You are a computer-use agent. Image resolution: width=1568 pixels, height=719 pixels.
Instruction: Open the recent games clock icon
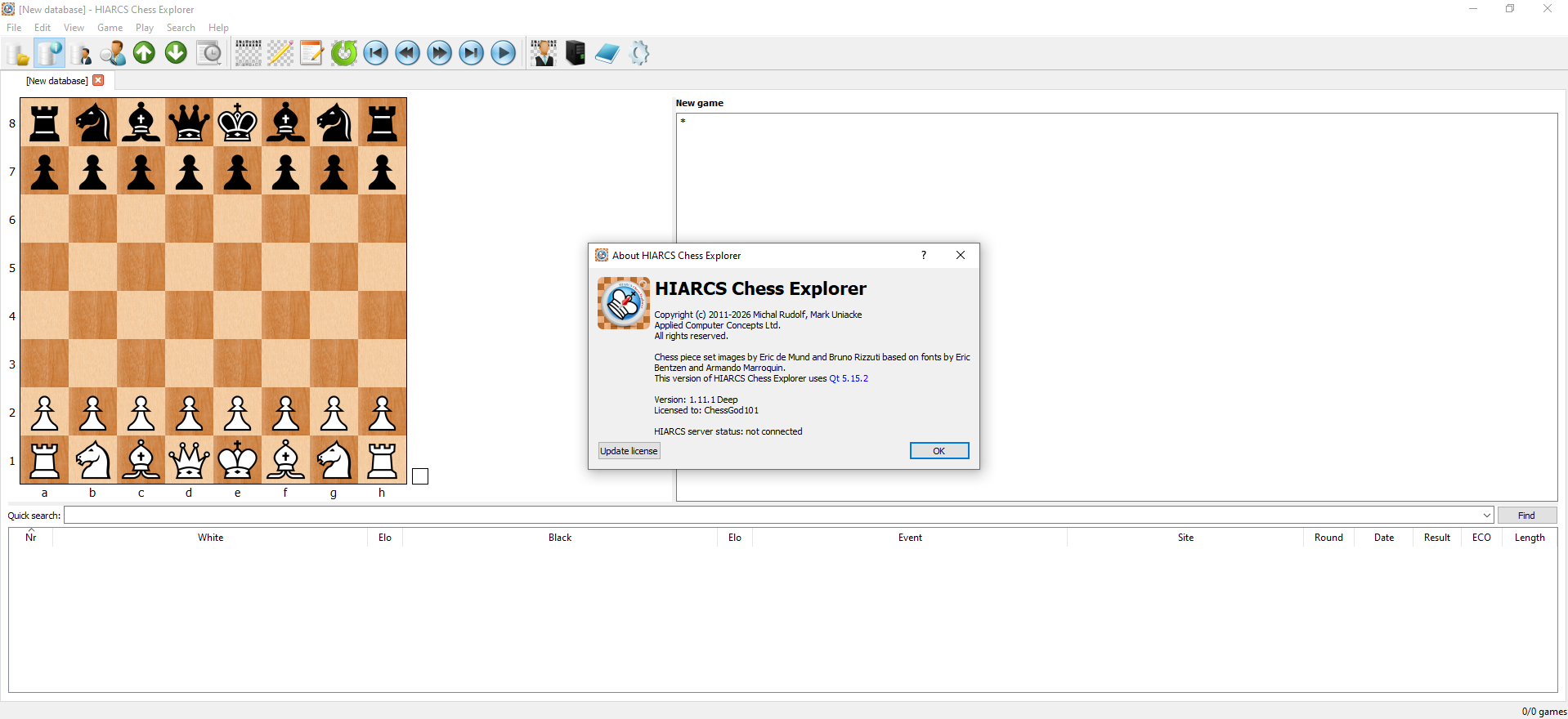(x=209, y=54)
